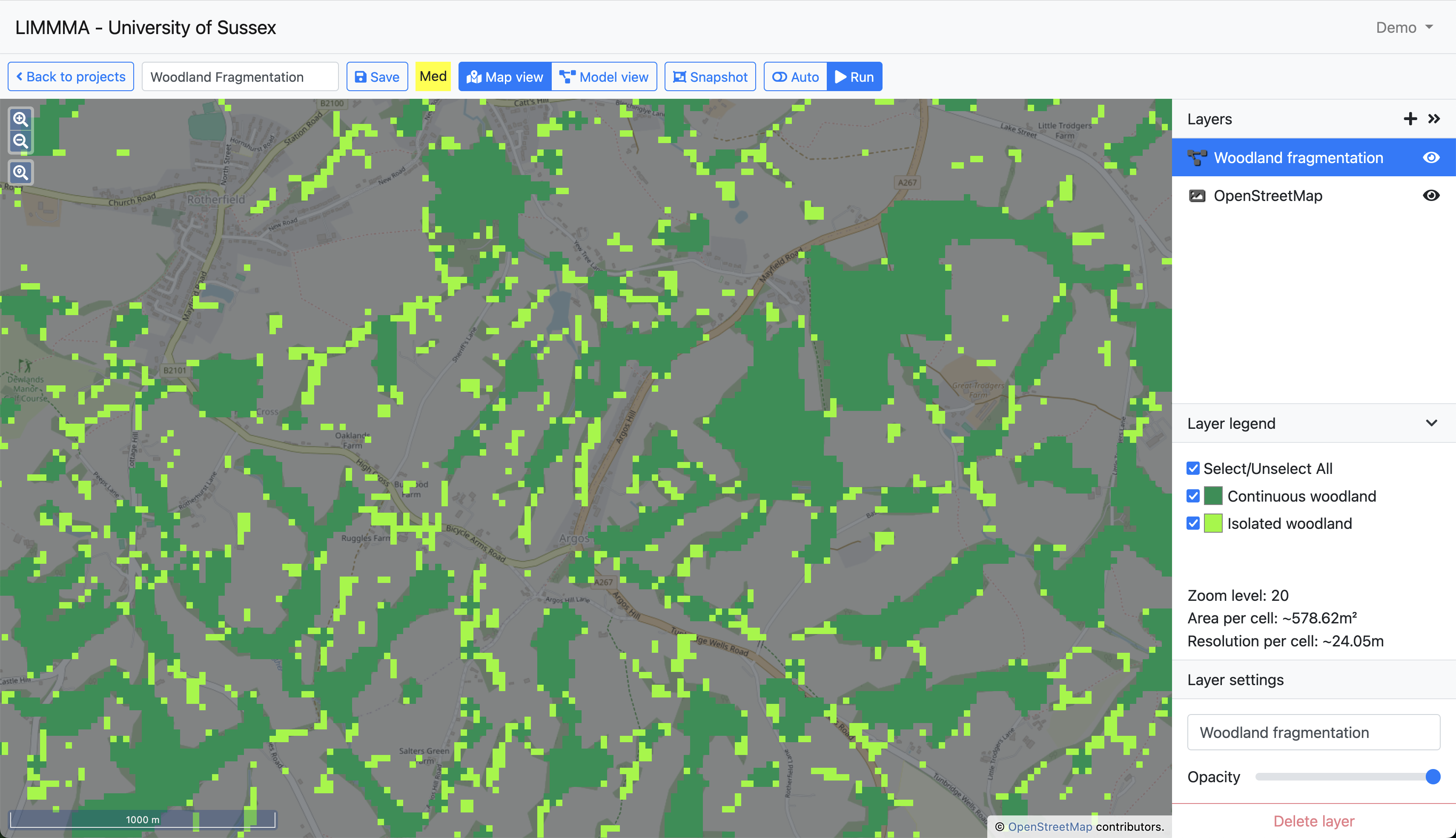Viewport: 1456px width, 838px height.
Task: Toggle OpenStreetMap layer visibility eye
Action: point(1431,196)
